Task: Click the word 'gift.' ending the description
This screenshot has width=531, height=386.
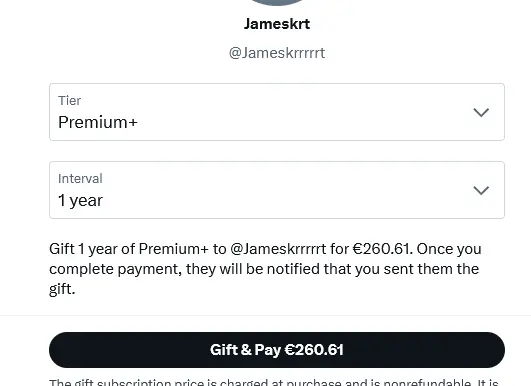Action: tap(62, 290)
